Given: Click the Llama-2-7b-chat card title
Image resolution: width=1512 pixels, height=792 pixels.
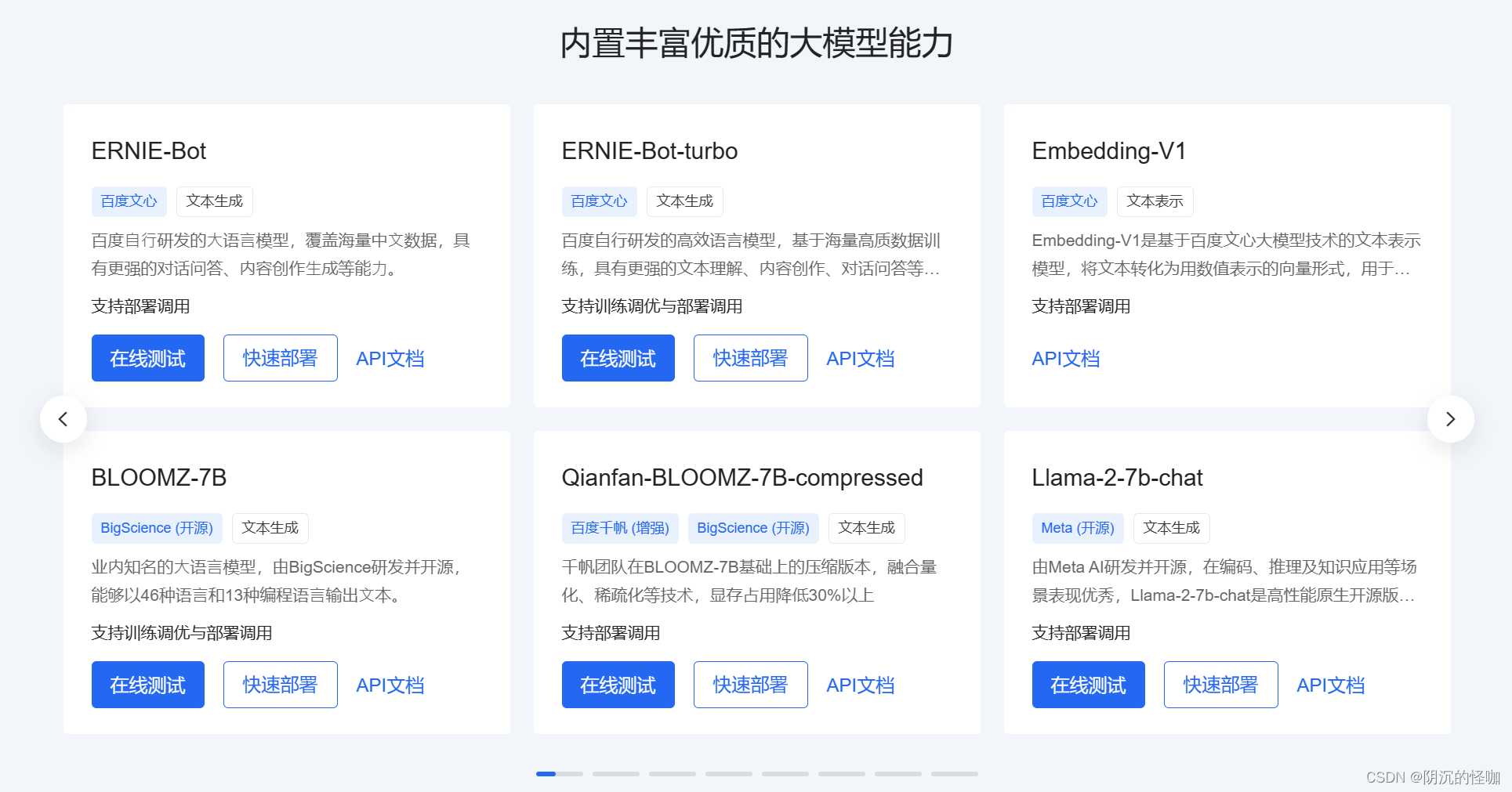Looking at the screenshot, I should click(1117, 478).
